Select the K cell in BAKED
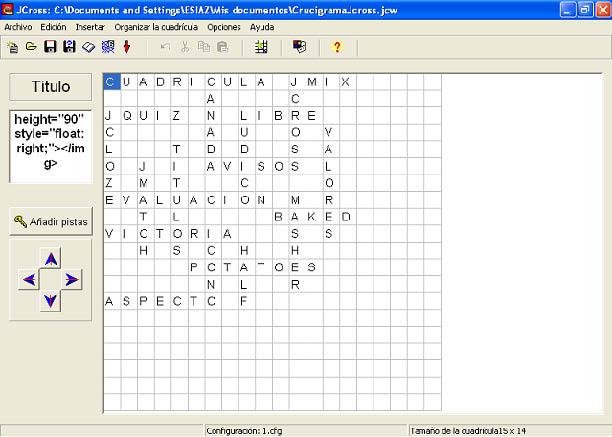This screenshot has width=612, height=437. (314, 217)
